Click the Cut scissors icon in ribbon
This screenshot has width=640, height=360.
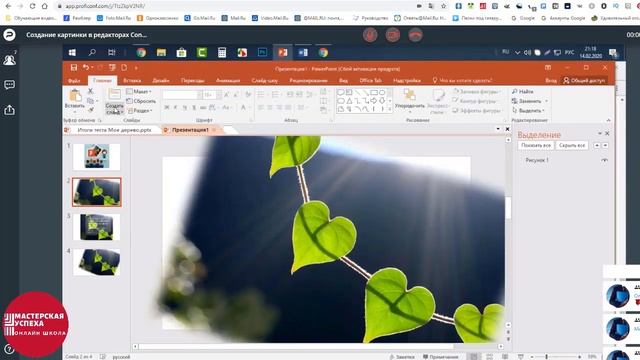(x=91, y=91)
